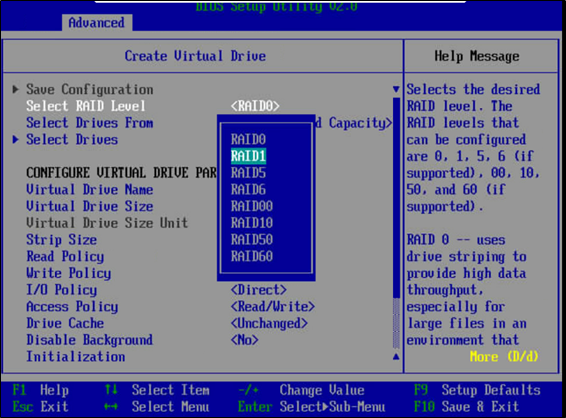Viewport: 566px width, 418px height.
Task: Click the Select RAID Level current value
Action: [x=255, y=106]
